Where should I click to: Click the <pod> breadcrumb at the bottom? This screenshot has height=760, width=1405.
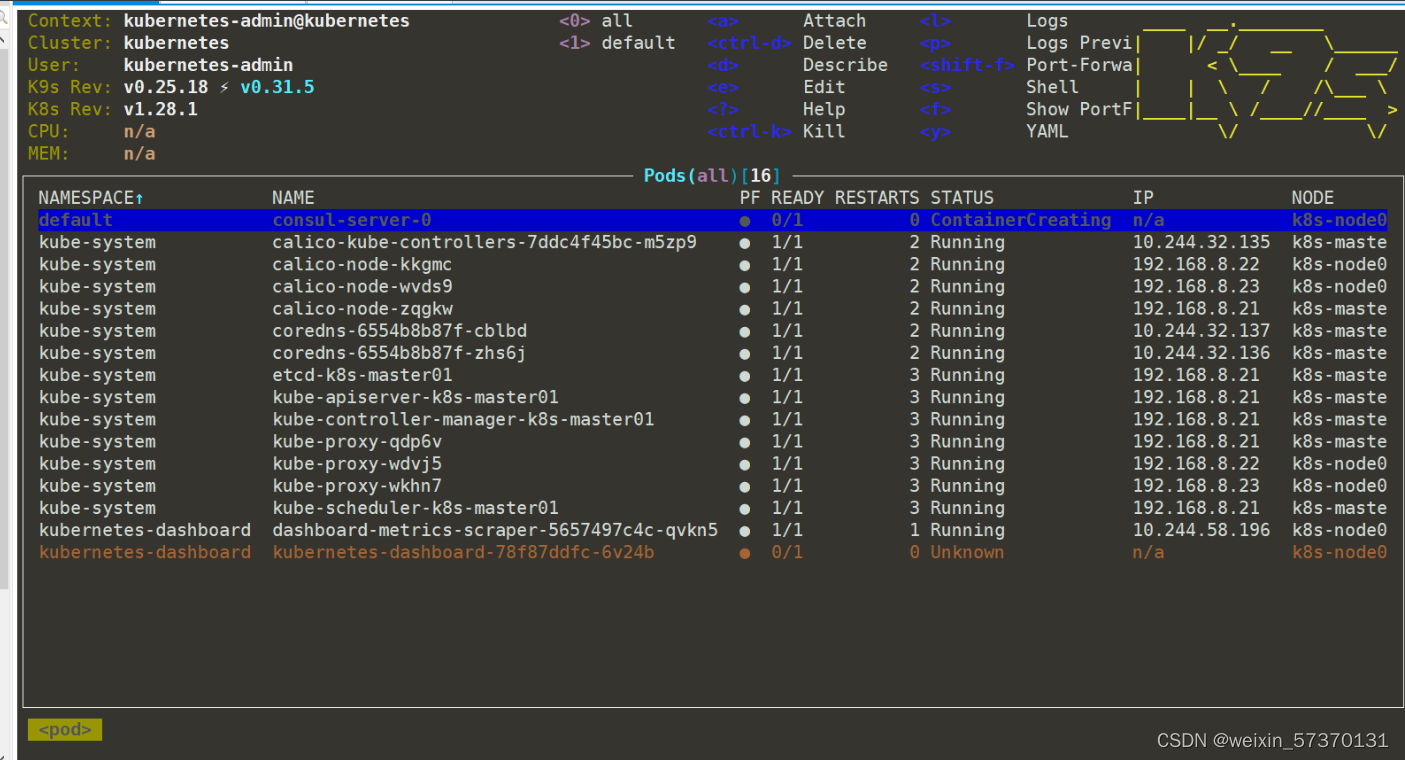[65, 730]
